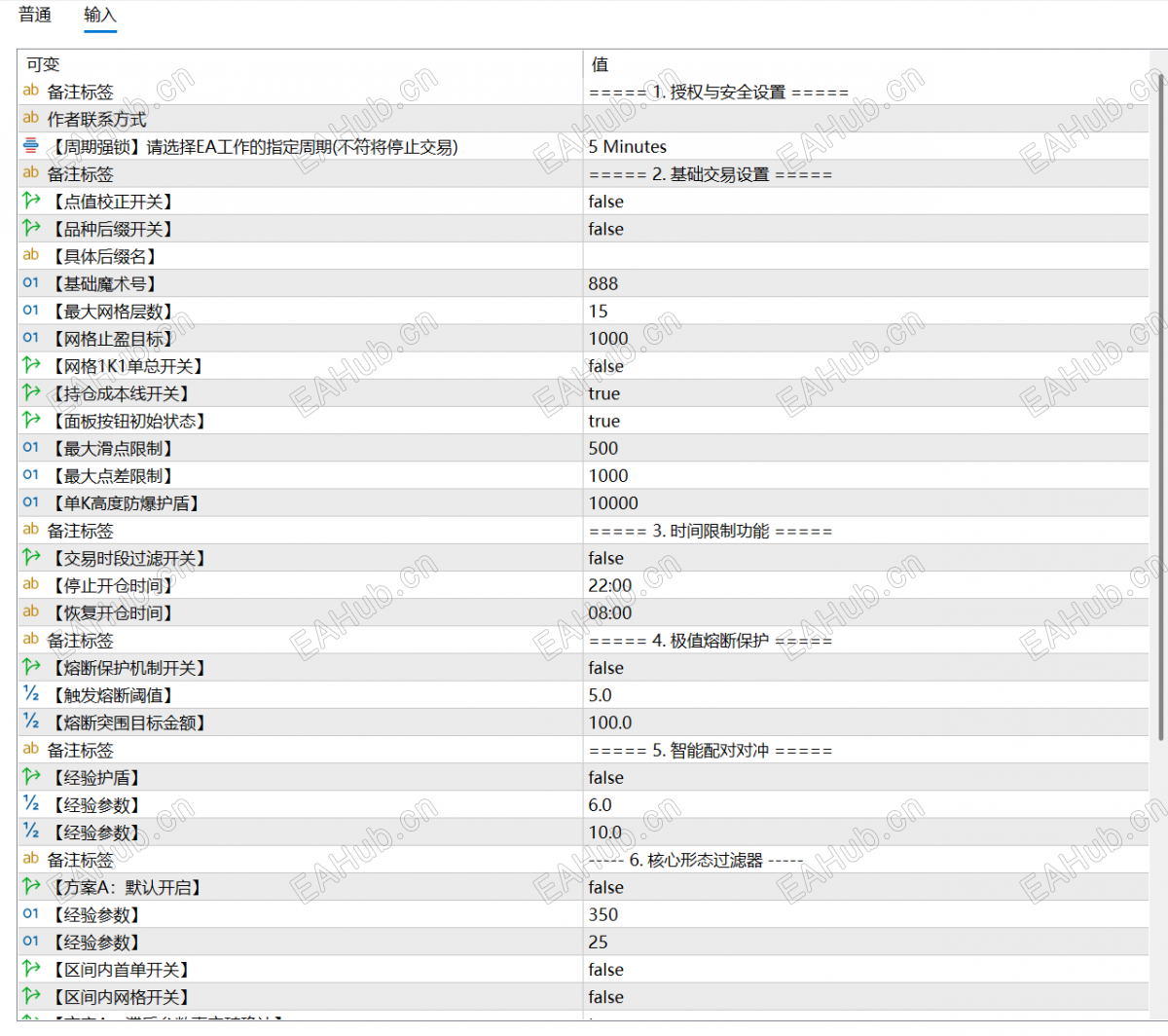Click the boolean icon beside 【面板按钮初始状态】

[x=31, y=421]
